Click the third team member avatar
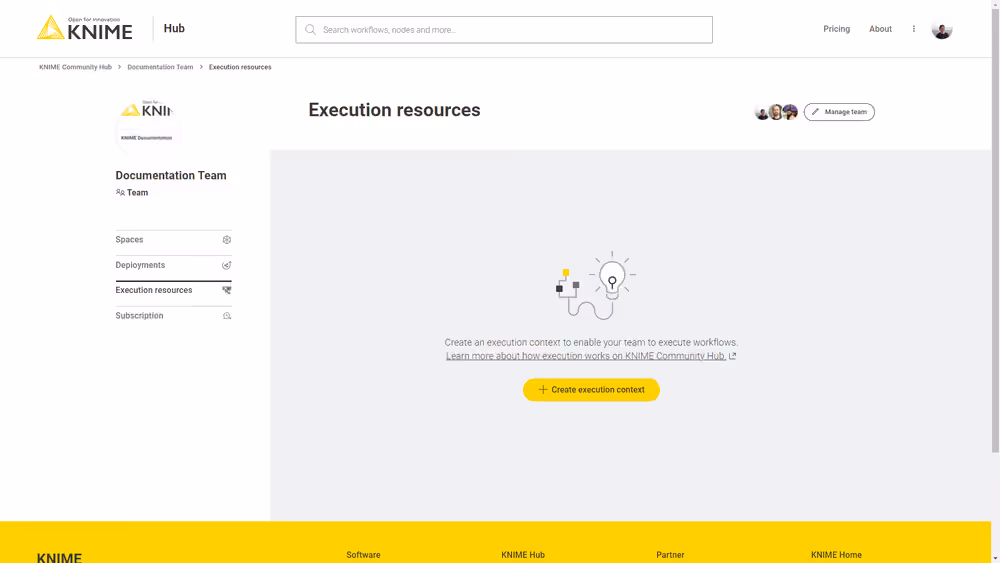 pos(790,112)
